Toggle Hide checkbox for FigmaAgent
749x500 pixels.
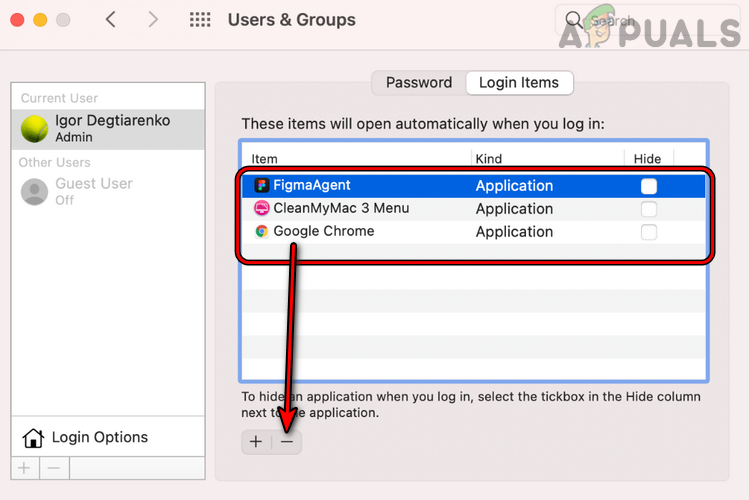click(649, 186)
